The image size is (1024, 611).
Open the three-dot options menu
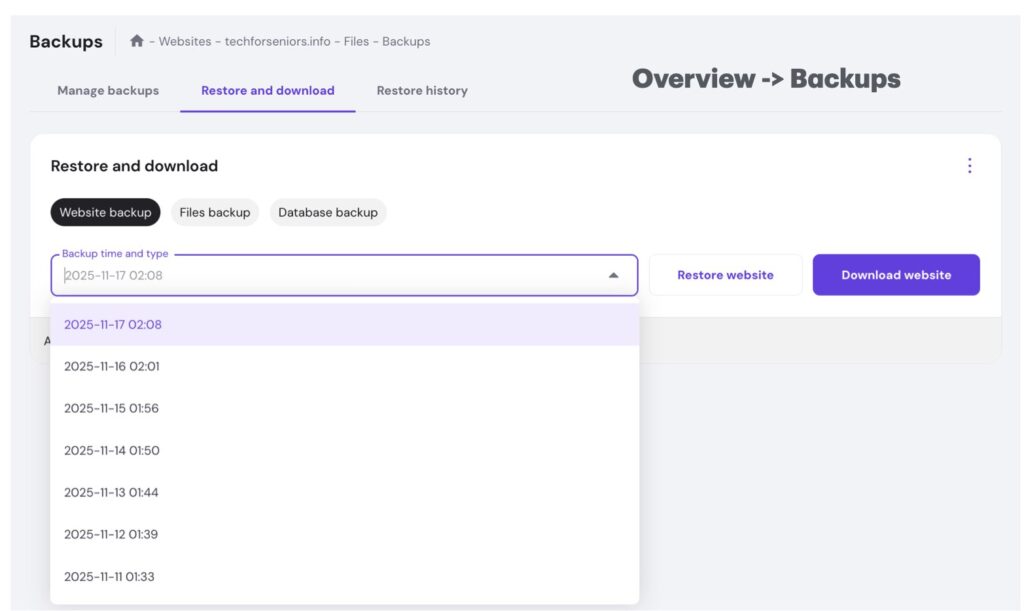click(969, 166)
